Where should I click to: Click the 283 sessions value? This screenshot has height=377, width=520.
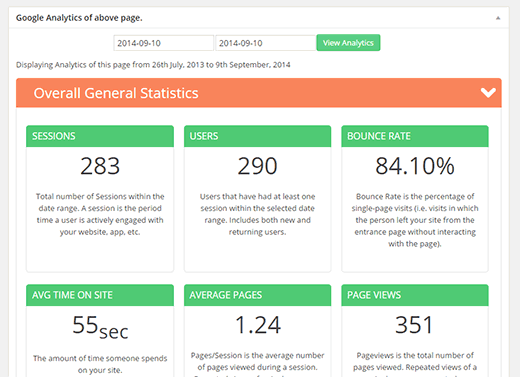click(100, 166)
